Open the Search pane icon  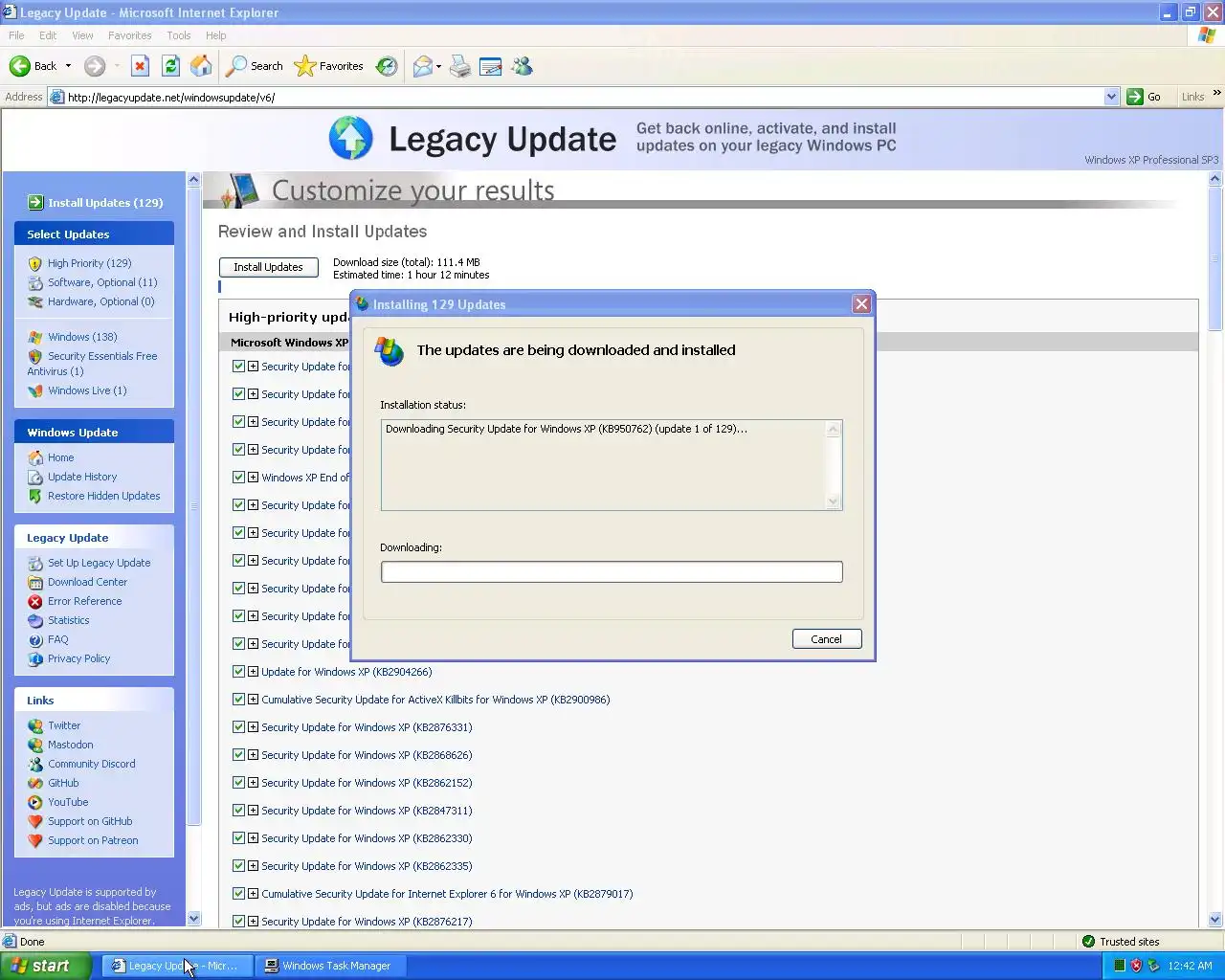(x=236, y=66)
